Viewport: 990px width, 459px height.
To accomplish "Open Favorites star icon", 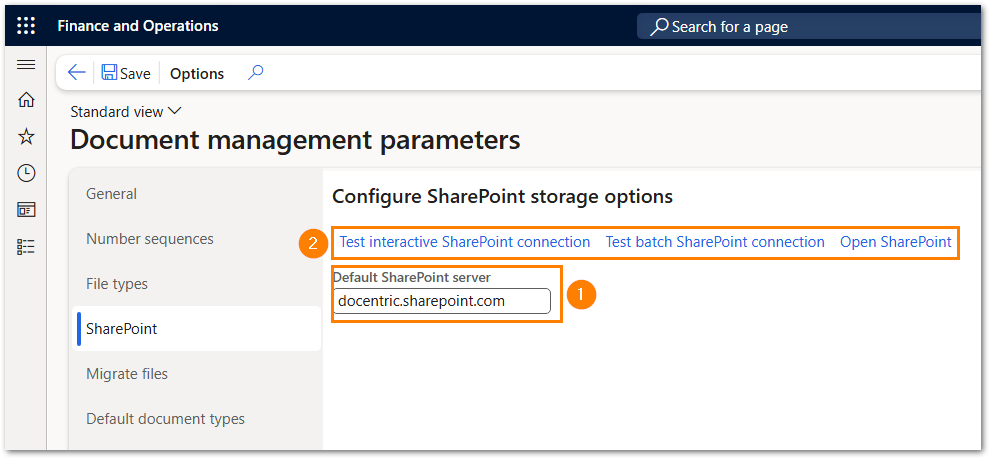I will coord(26,137).
